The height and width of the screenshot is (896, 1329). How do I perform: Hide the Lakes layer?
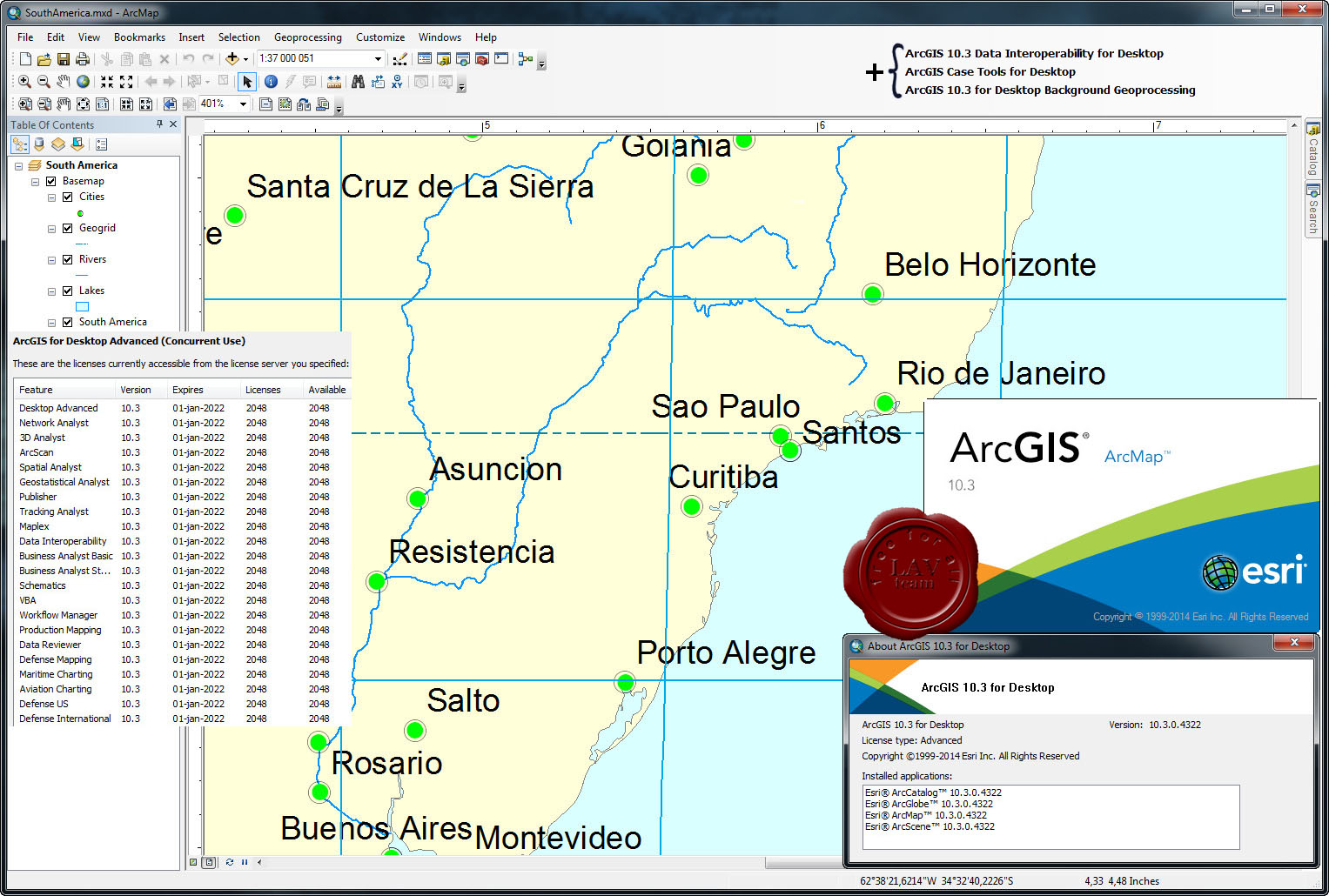pos(67,291)
